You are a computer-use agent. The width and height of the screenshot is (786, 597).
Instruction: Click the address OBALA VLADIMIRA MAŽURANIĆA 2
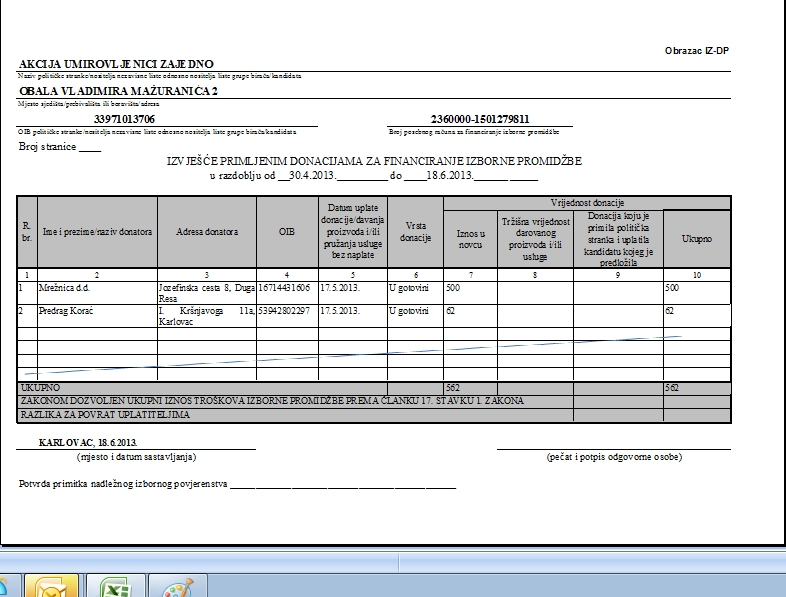pyautogui.click(x=118, y=91)
